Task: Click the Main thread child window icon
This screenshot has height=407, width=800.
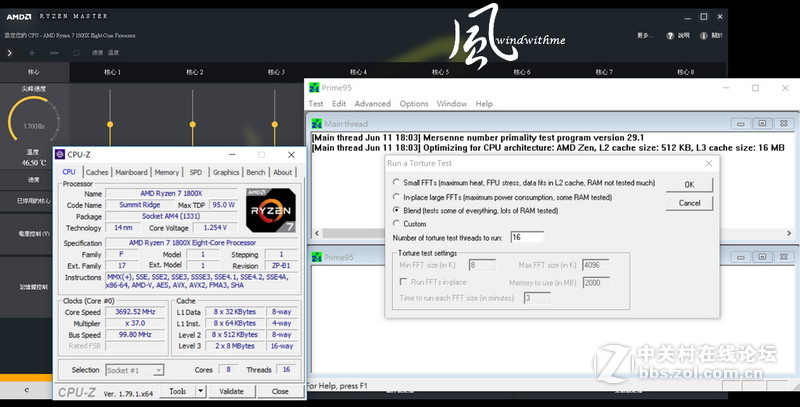Action: pyautogui.click(x=317, y=123)
